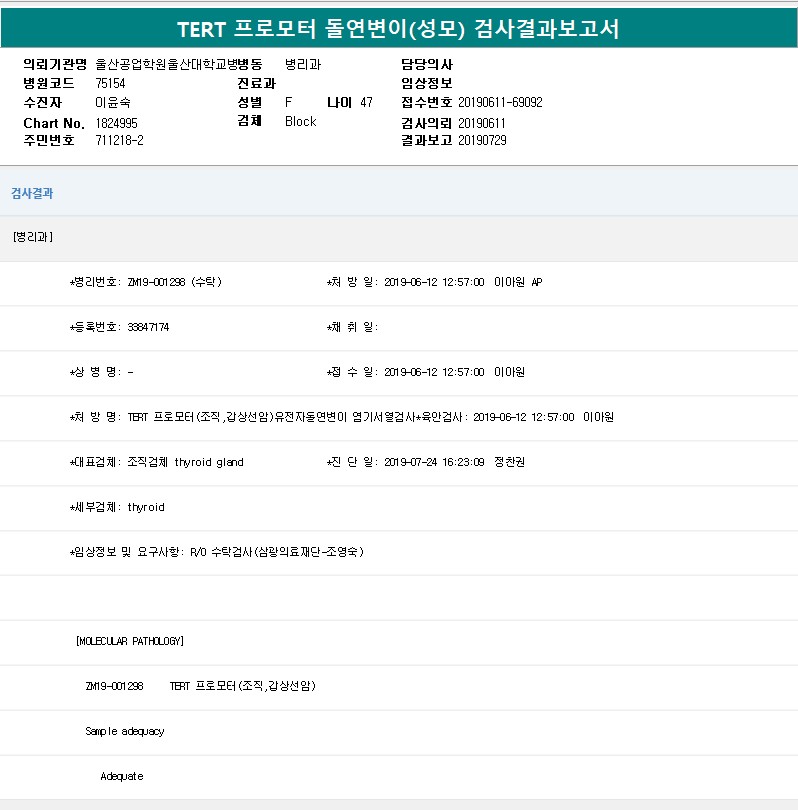The height and width of the screenshot is (810, 798).
Task: Select the [MOLECULAR PATHOLOGY] heading
Action: point(130,641)
